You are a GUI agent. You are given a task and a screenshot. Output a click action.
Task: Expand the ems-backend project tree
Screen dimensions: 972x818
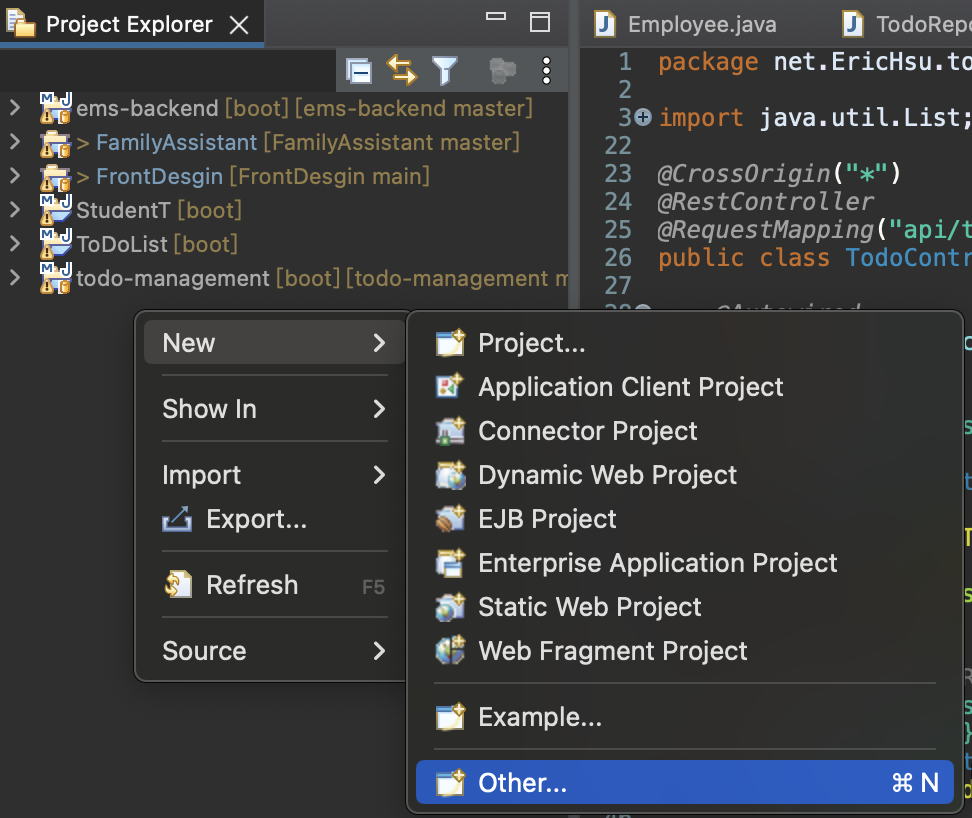click(x=14, y=108)
